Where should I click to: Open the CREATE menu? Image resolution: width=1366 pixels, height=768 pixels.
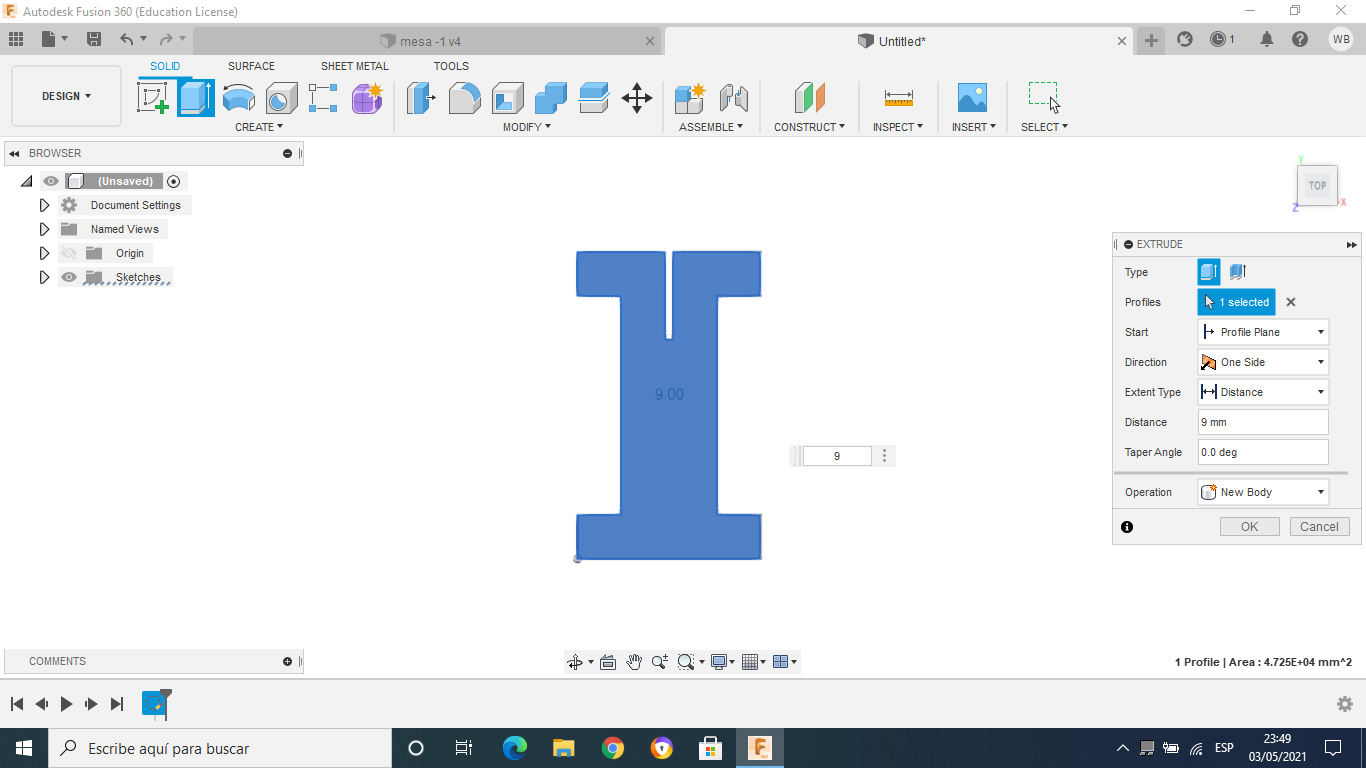pos(259,127)
